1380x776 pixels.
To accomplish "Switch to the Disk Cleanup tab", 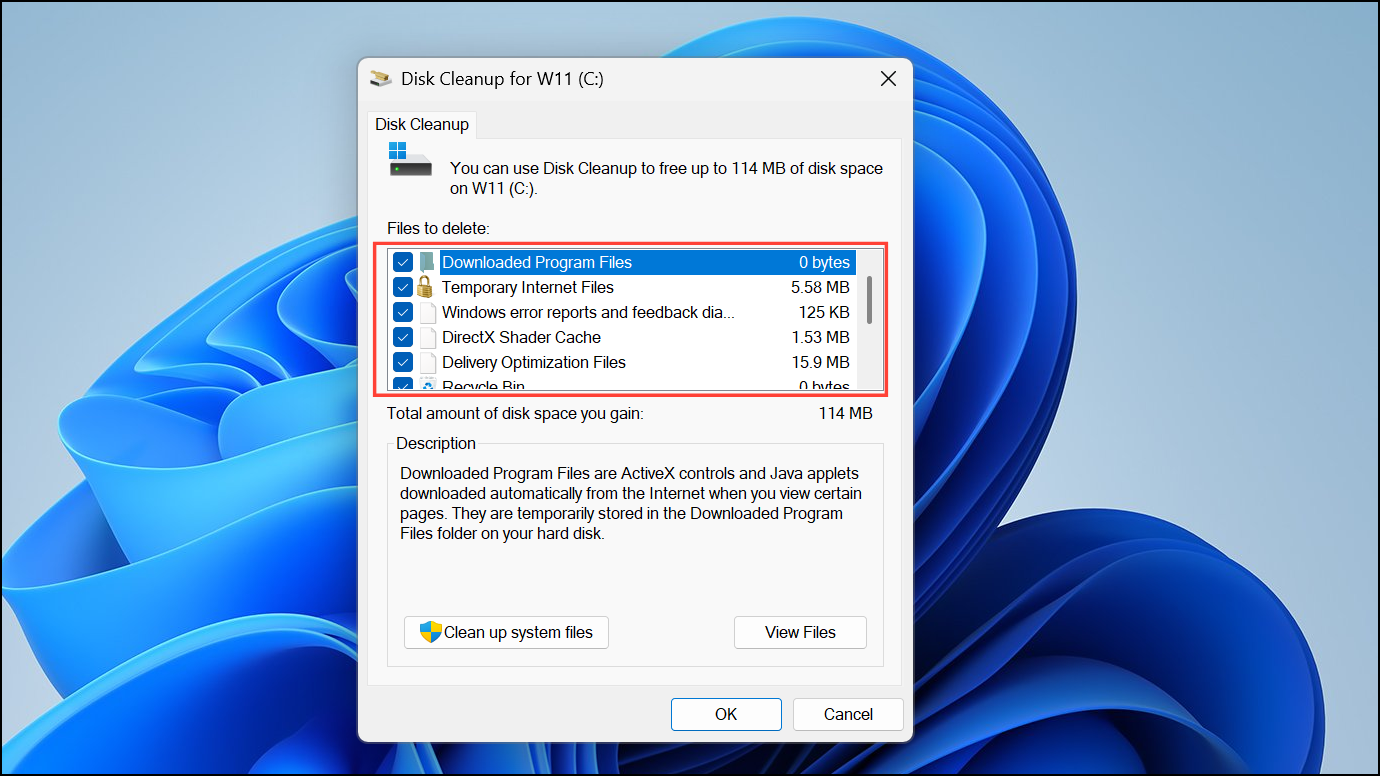I will tap(422, 124).
